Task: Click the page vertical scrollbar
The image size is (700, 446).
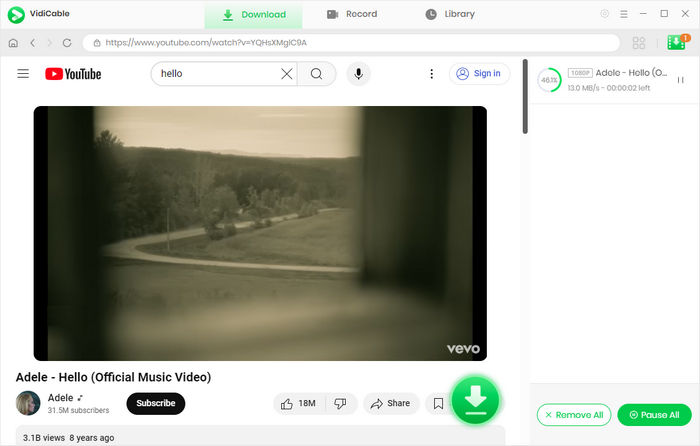Action: pyautogui.click(x=525, y=96)
